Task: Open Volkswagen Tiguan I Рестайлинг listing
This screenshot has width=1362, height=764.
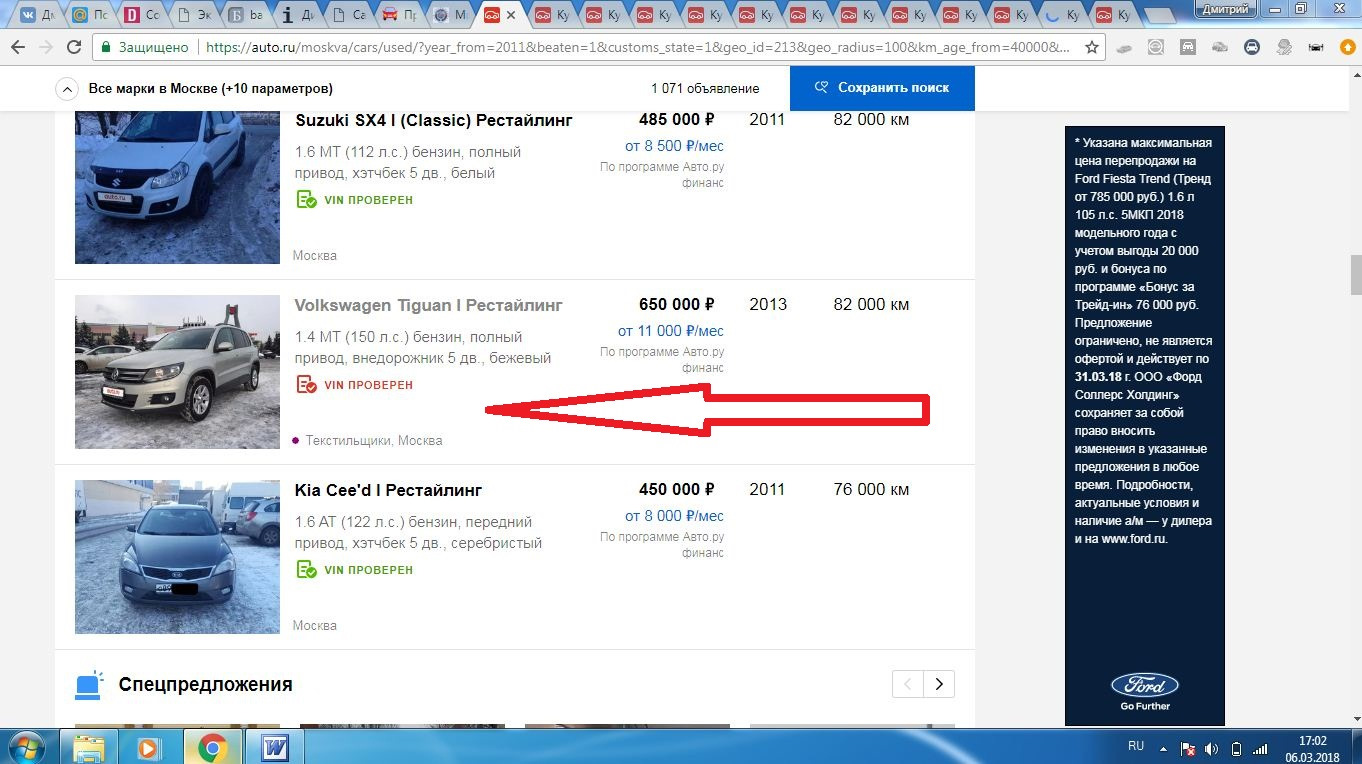Action: tap(429, 305)
